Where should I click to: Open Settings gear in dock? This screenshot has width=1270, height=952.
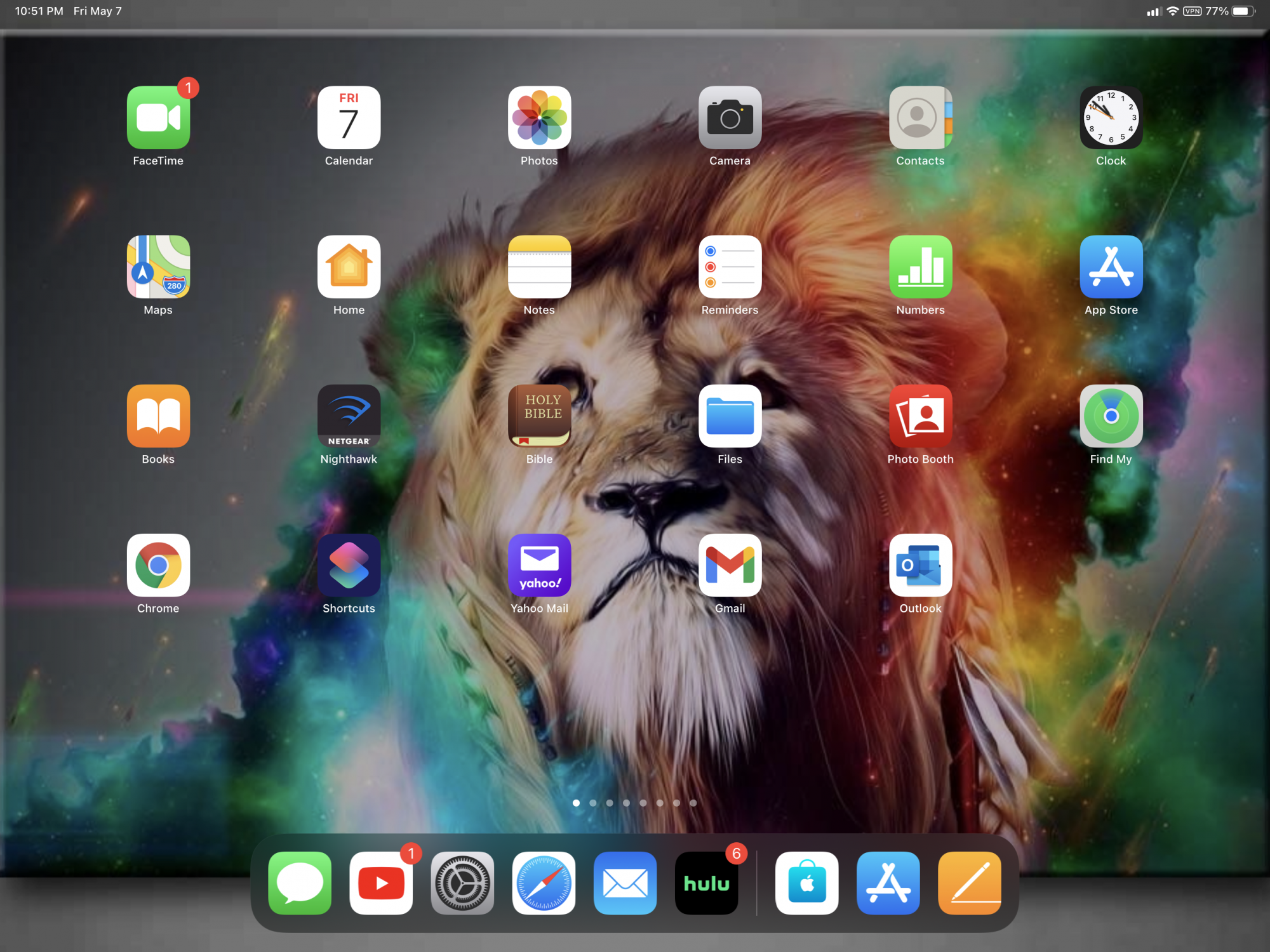click(462, 883)
